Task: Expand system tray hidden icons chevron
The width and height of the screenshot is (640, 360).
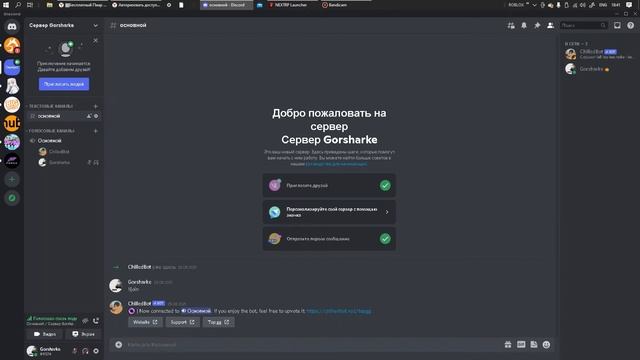Action: 534,5
